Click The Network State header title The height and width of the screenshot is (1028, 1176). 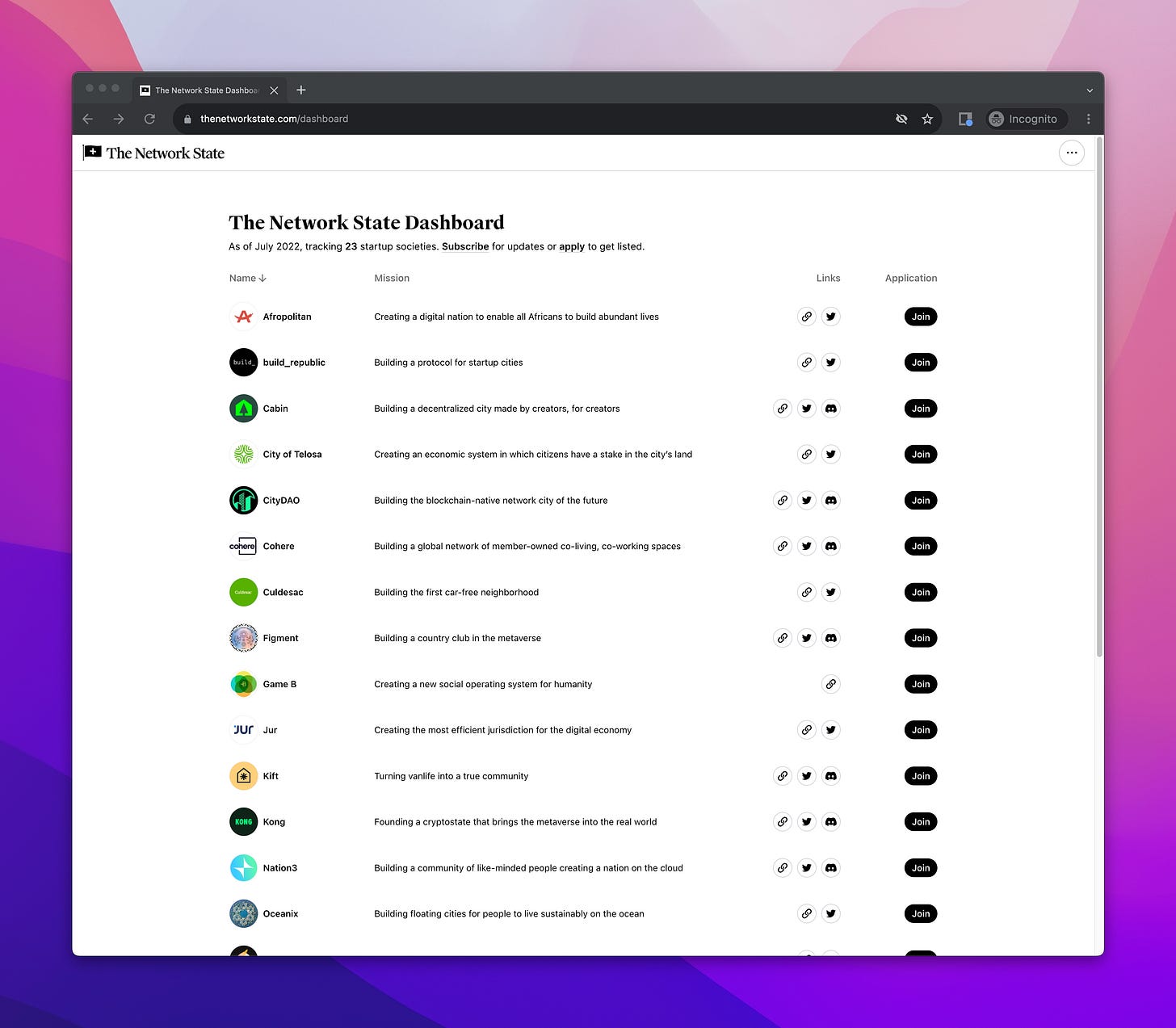[166, 153]
